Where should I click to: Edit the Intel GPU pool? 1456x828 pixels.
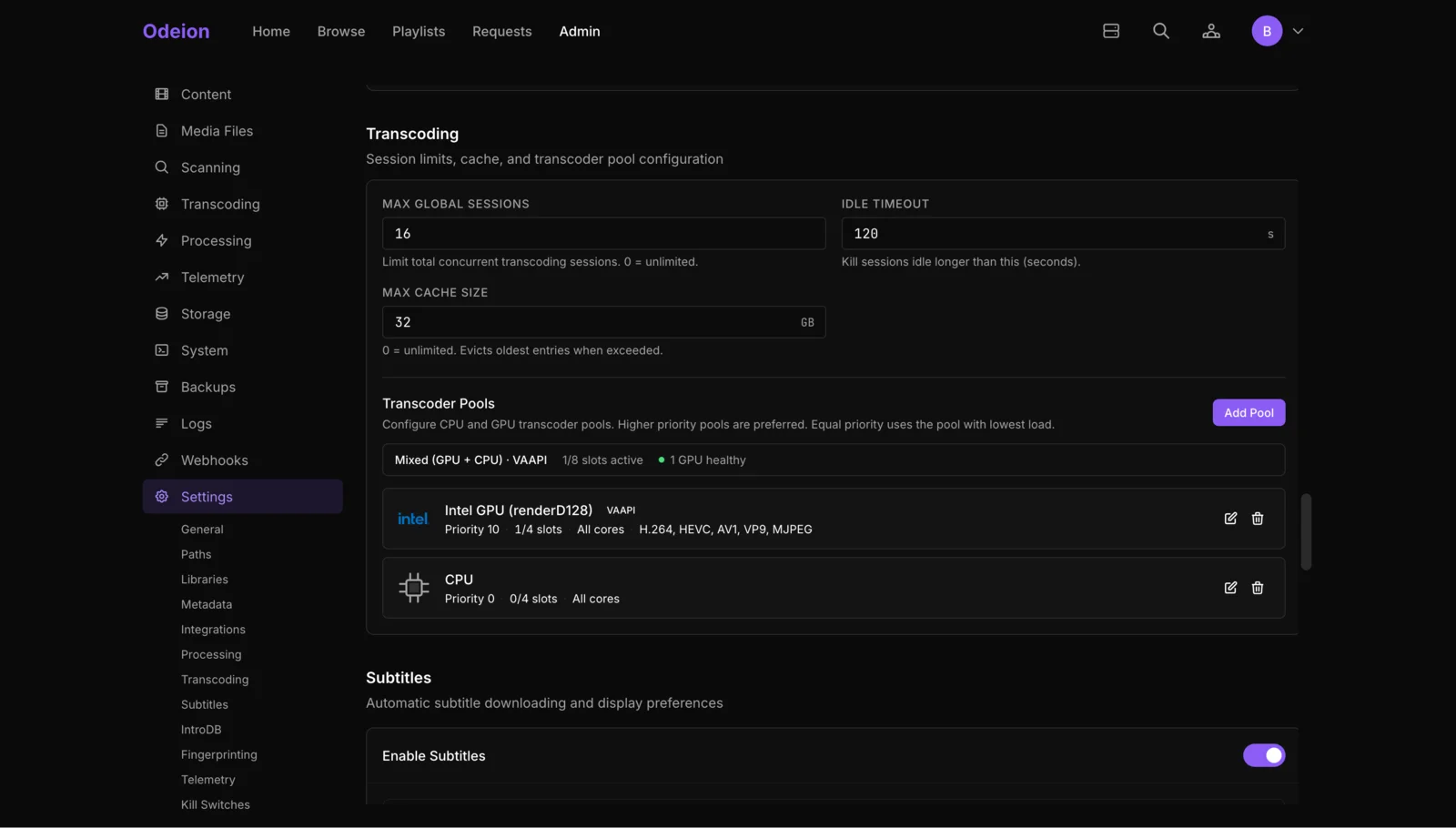pyautogui.click(x=1230, y=519)
